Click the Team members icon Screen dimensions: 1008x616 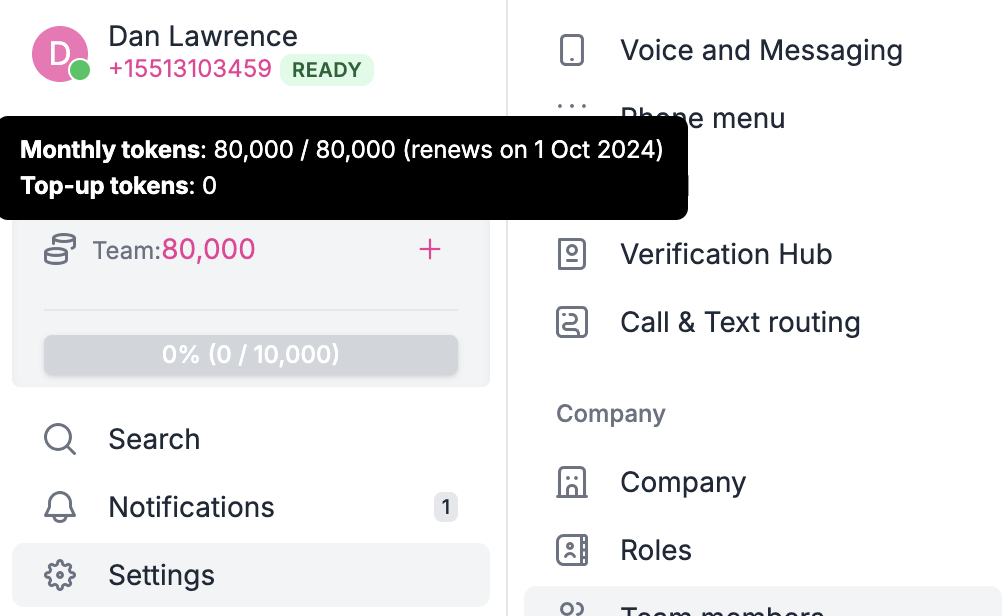point(571,610)
